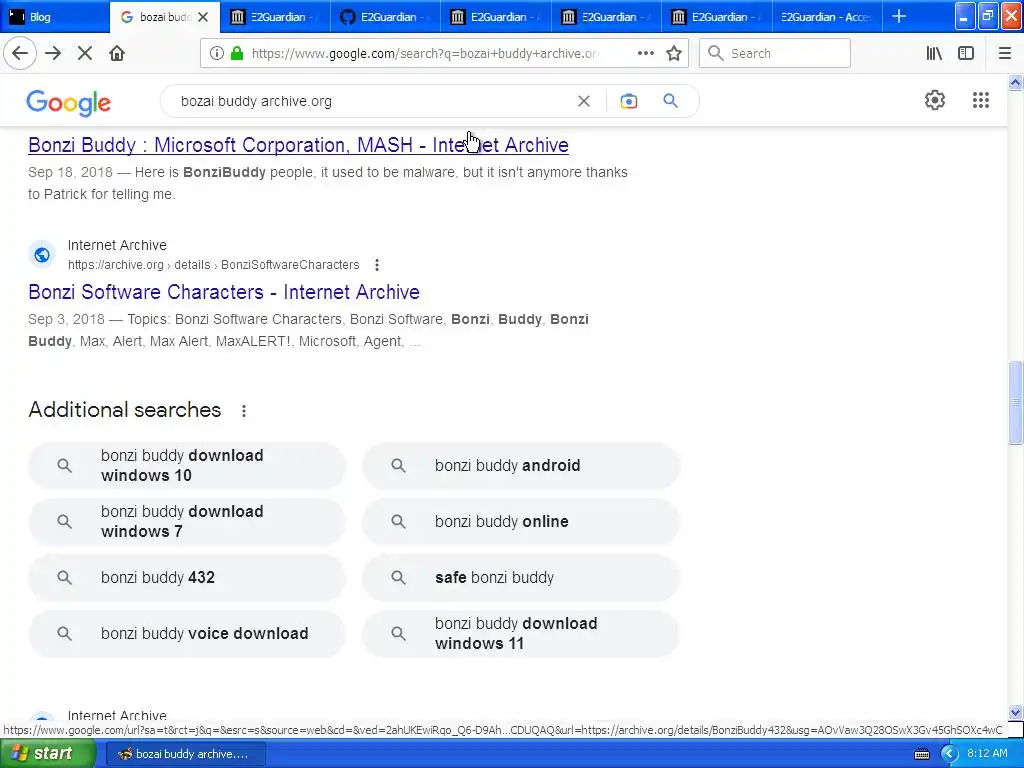Go to Google home via logo
The image size is (1024, 768).
[x=69, y=103]
